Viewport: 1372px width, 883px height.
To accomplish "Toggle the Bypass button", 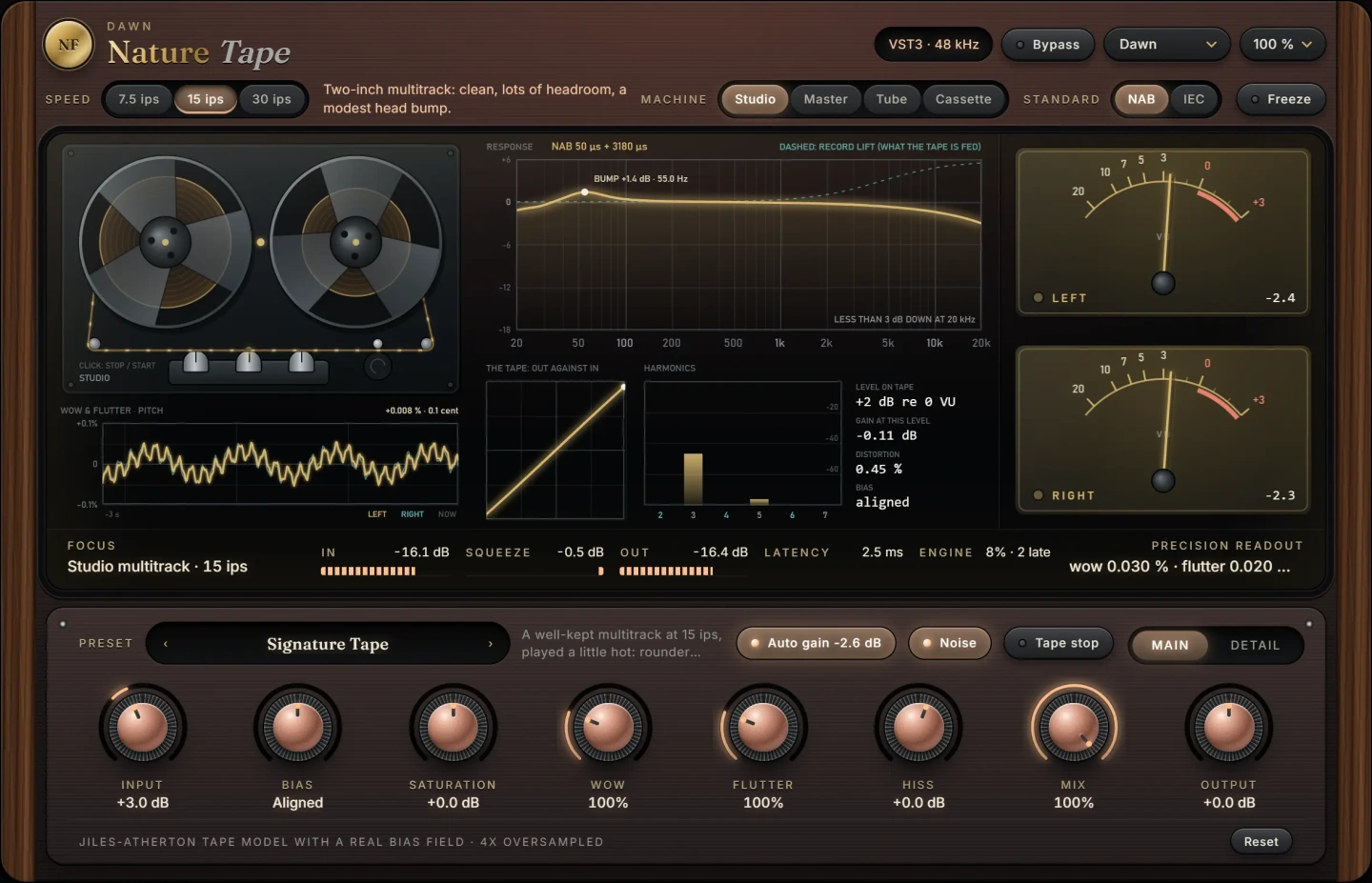I will pos(1047,45).
